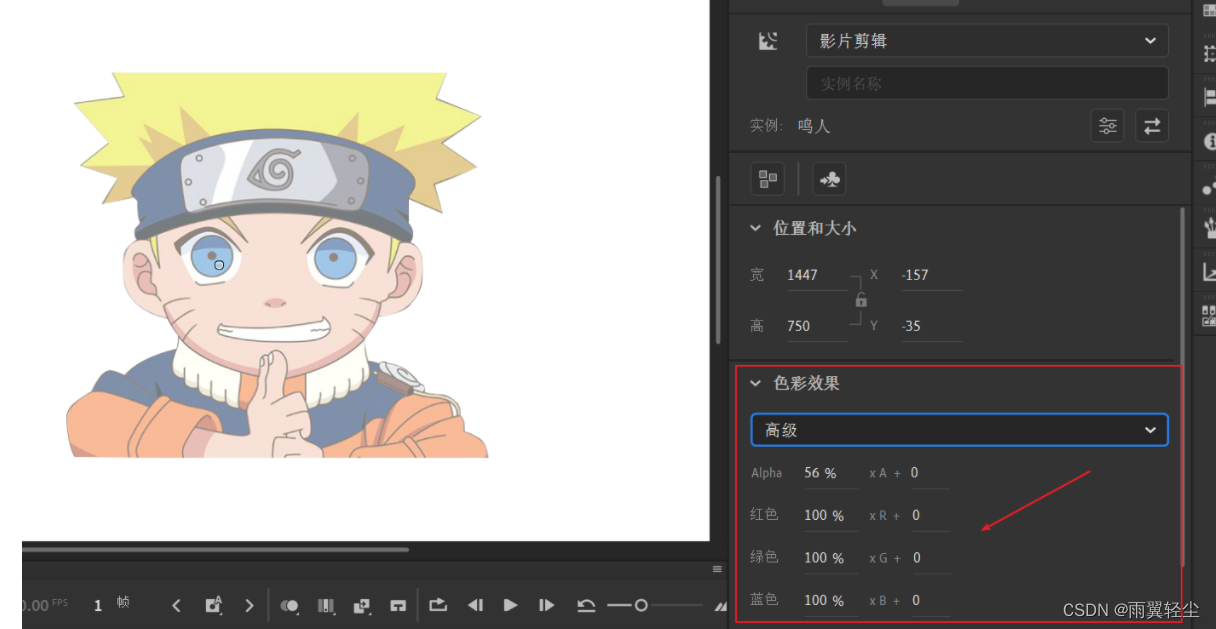Image resolution: width=1216 pixels, height=629 pixels.
Task: Click the stage horizontal scrollbar
Action: click(216, 549)
